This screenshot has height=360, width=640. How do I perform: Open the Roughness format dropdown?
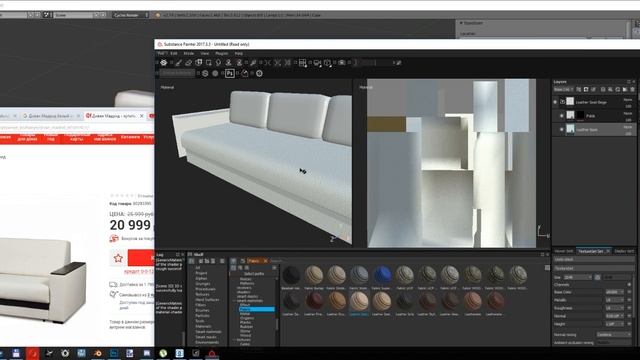615,308
